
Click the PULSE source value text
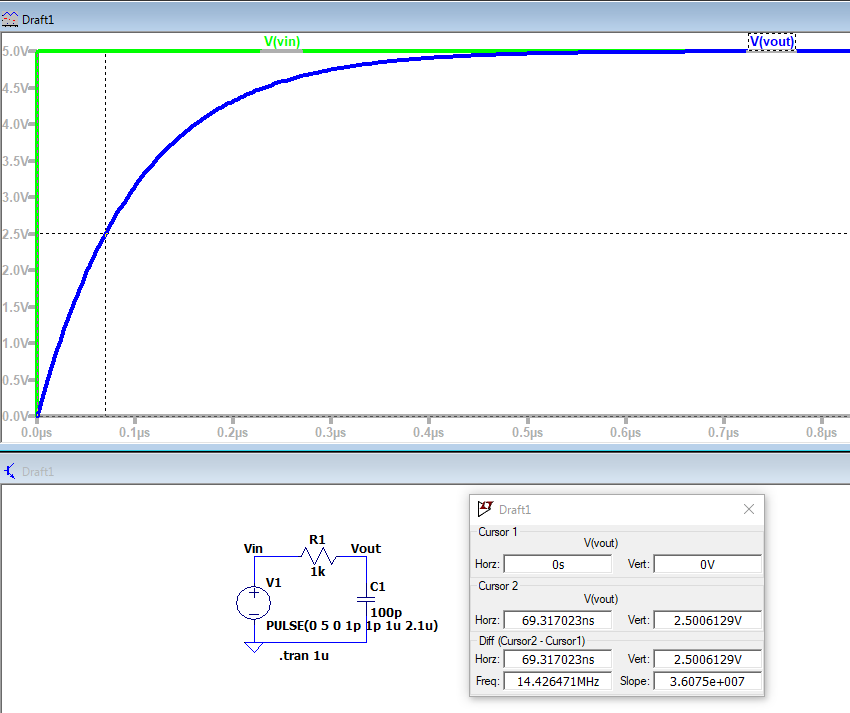(x=351, y=626)
